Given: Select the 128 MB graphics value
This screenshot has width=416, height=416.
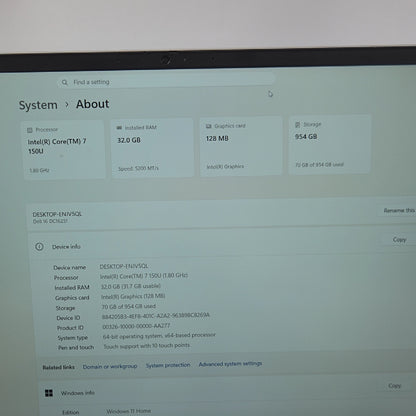Looking at the screenshot, I should [x=217, y=138].
